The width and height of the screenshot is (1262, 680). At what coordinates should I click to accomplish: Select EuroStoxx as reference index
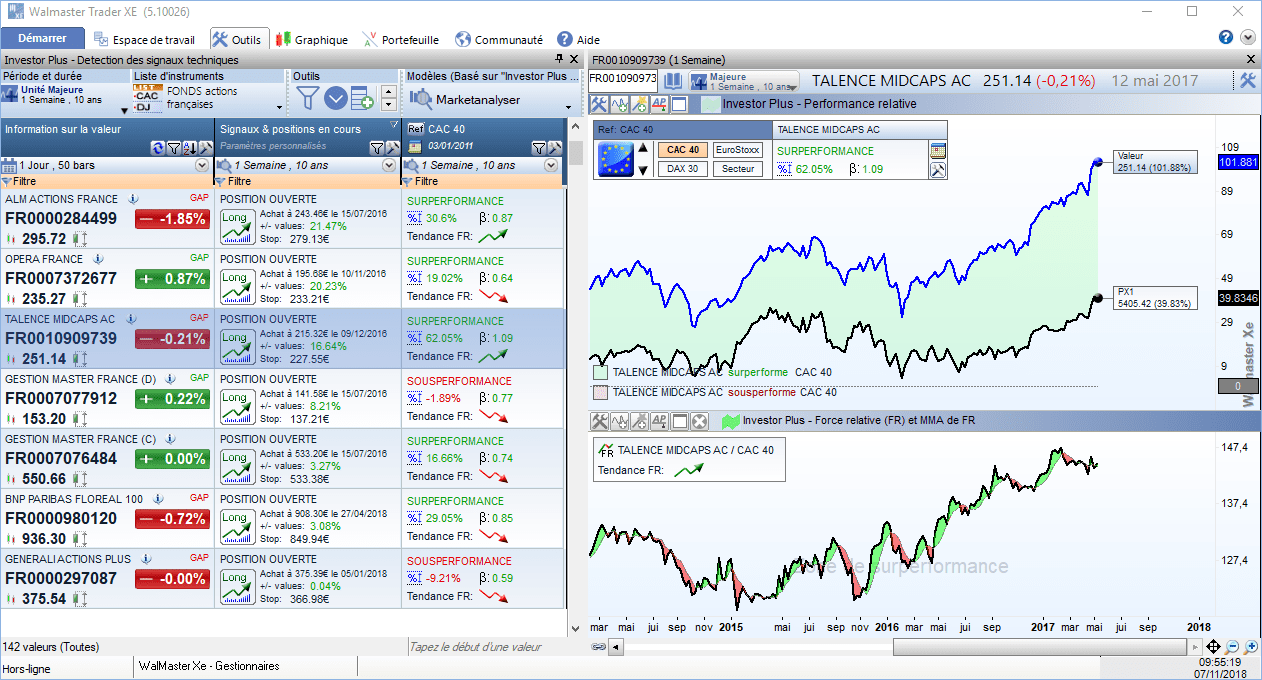pyautogui.click(x=737, y=150)
